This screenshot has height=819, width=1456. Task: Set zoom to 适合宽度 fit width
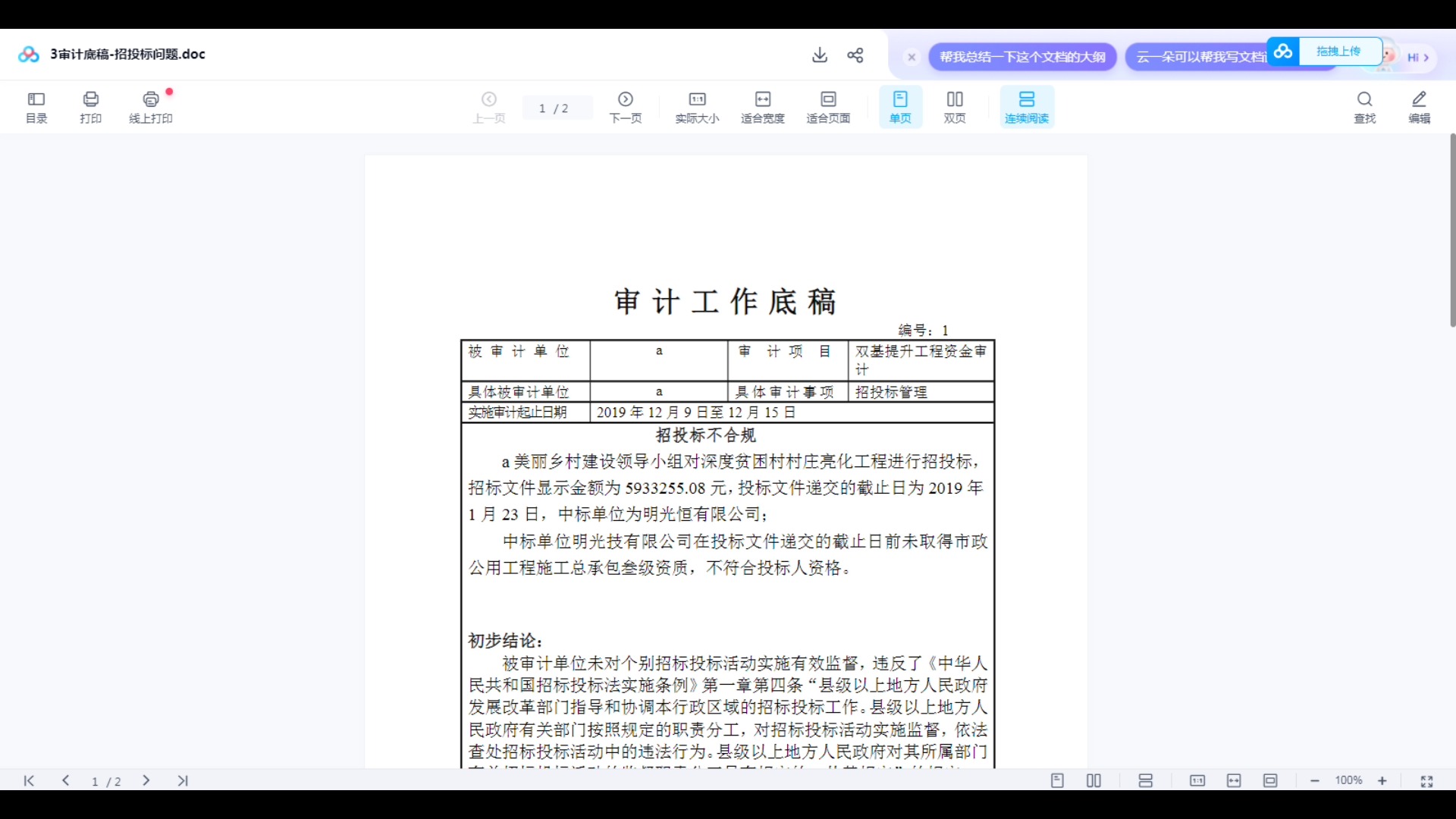(763, 106)
